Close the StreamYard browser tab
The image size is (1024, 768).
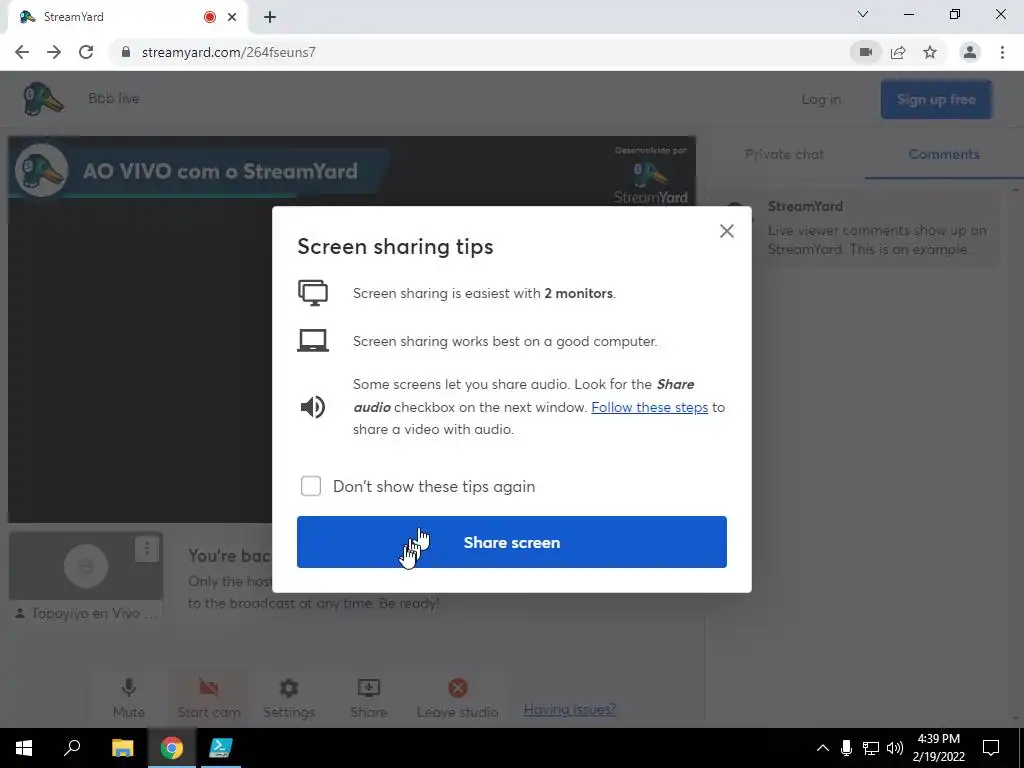(232, 17)
